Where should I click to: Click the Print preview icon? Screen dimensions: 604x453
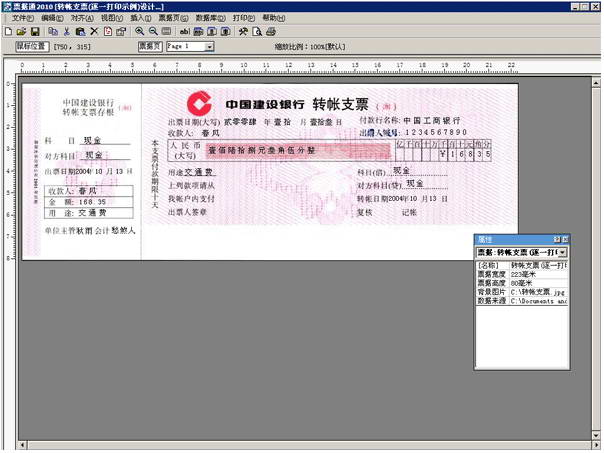pyautogui.click(x=257, y=32)
